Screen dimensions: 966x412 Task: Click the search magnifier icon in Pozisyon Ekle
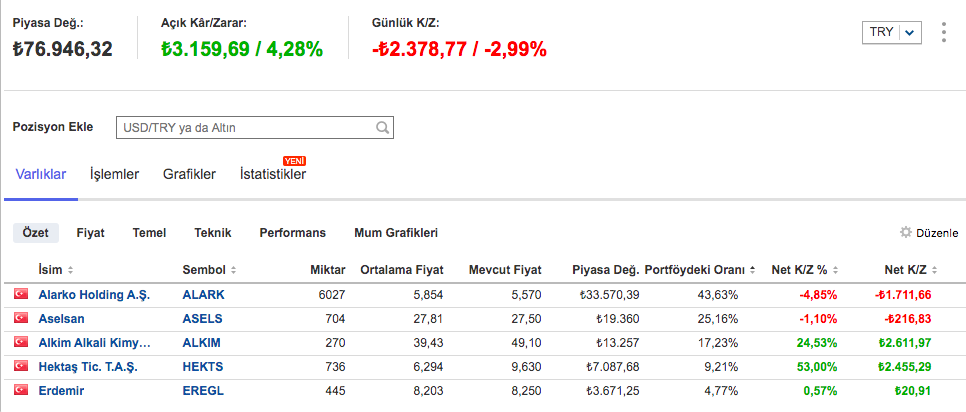pos(382,128)
